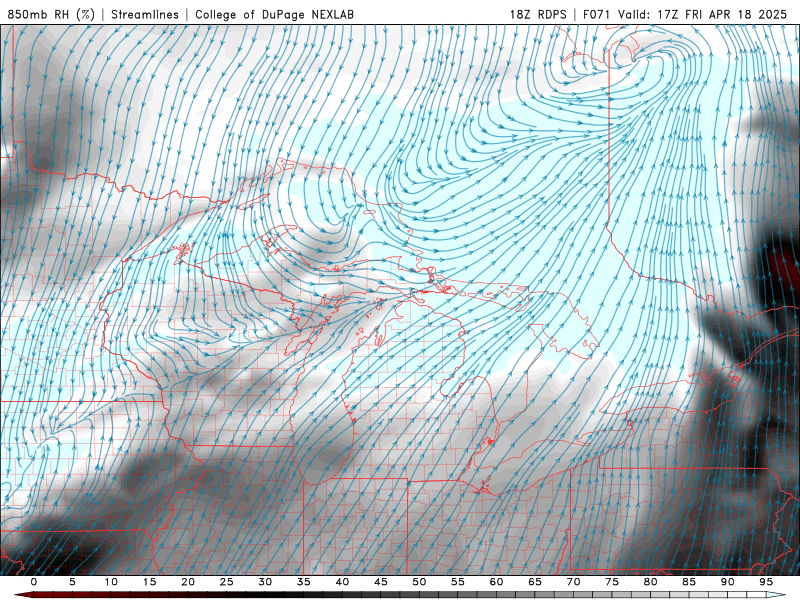Screen dimensions: 800x600
Task: Click the 60 value on the RH color scale
Action: tap(496, 582)
